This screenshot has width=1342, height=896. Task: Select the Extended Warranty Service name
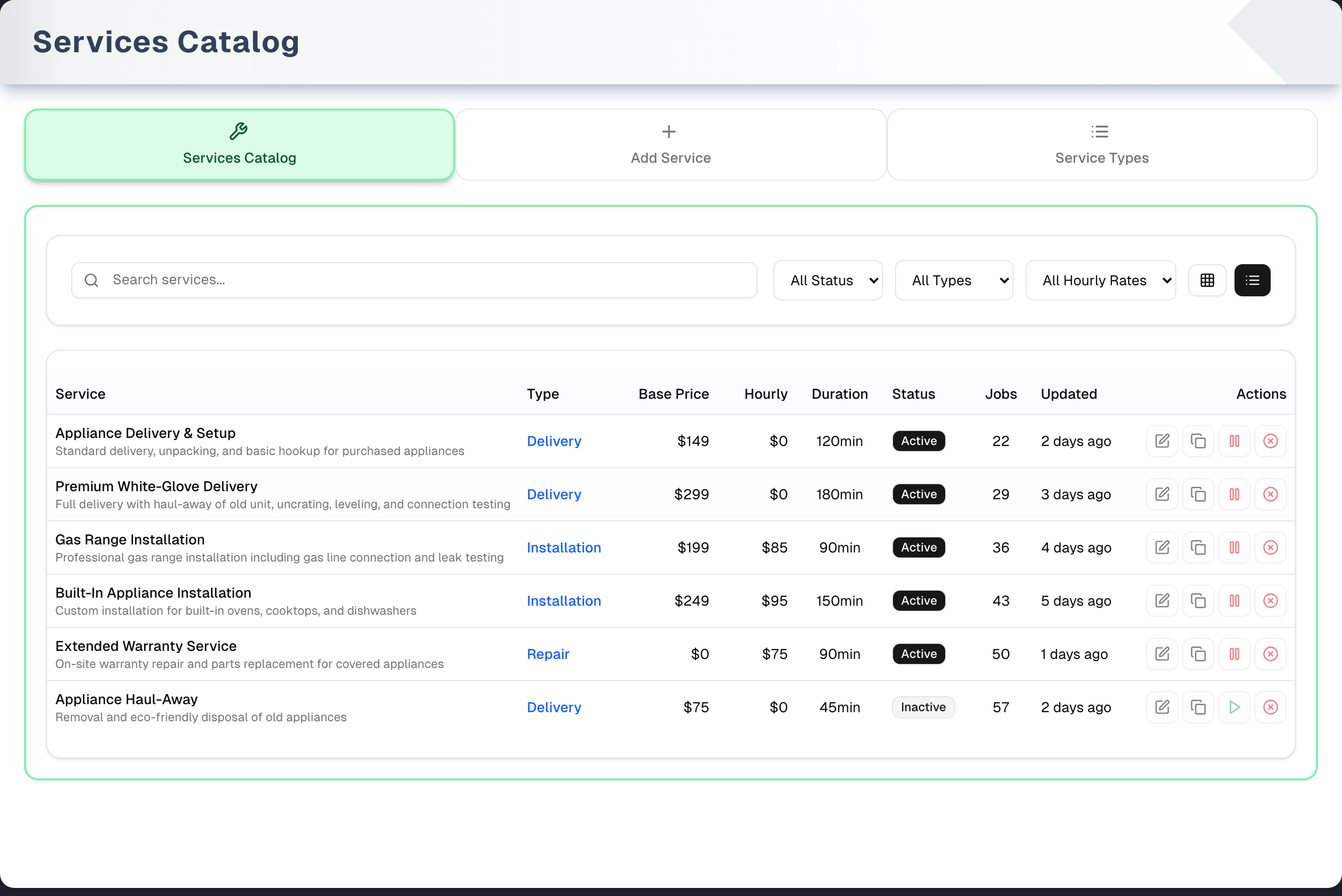146,646
